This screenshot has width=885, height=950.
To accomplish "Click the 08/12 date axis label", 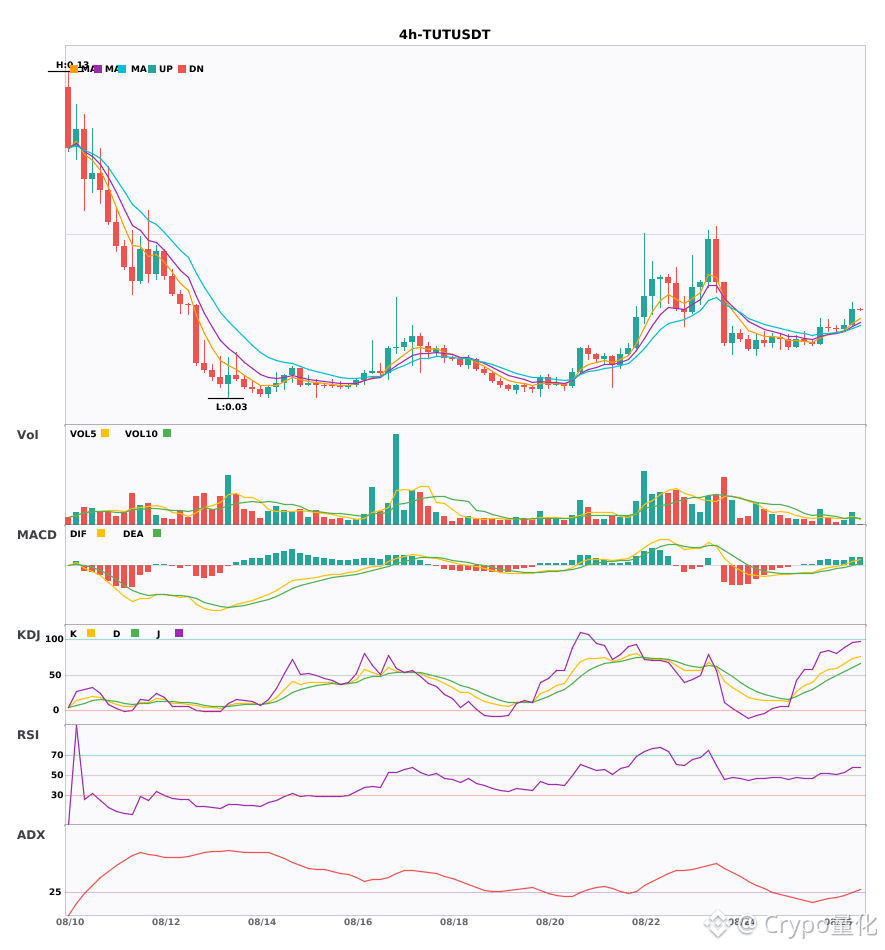I will tap(166, 922).
